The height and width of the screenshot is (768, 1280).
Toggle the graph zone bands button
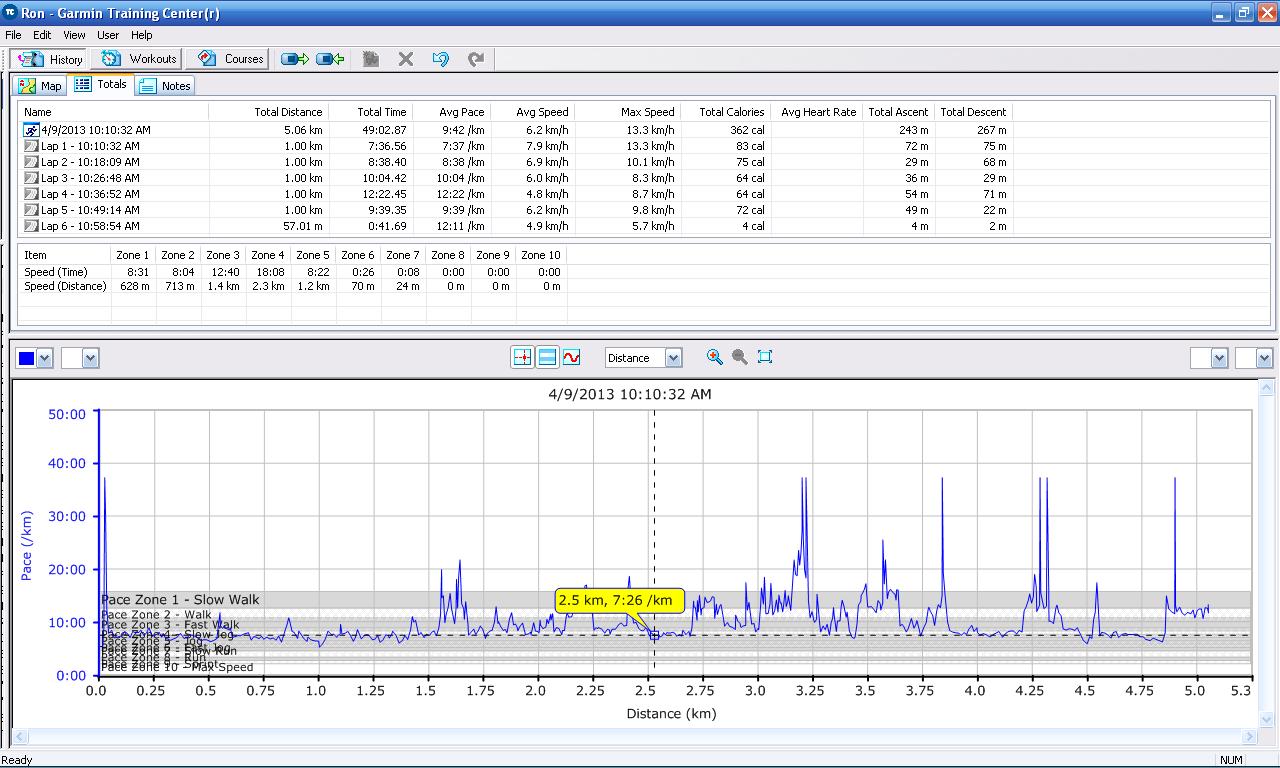click(547, 357)
